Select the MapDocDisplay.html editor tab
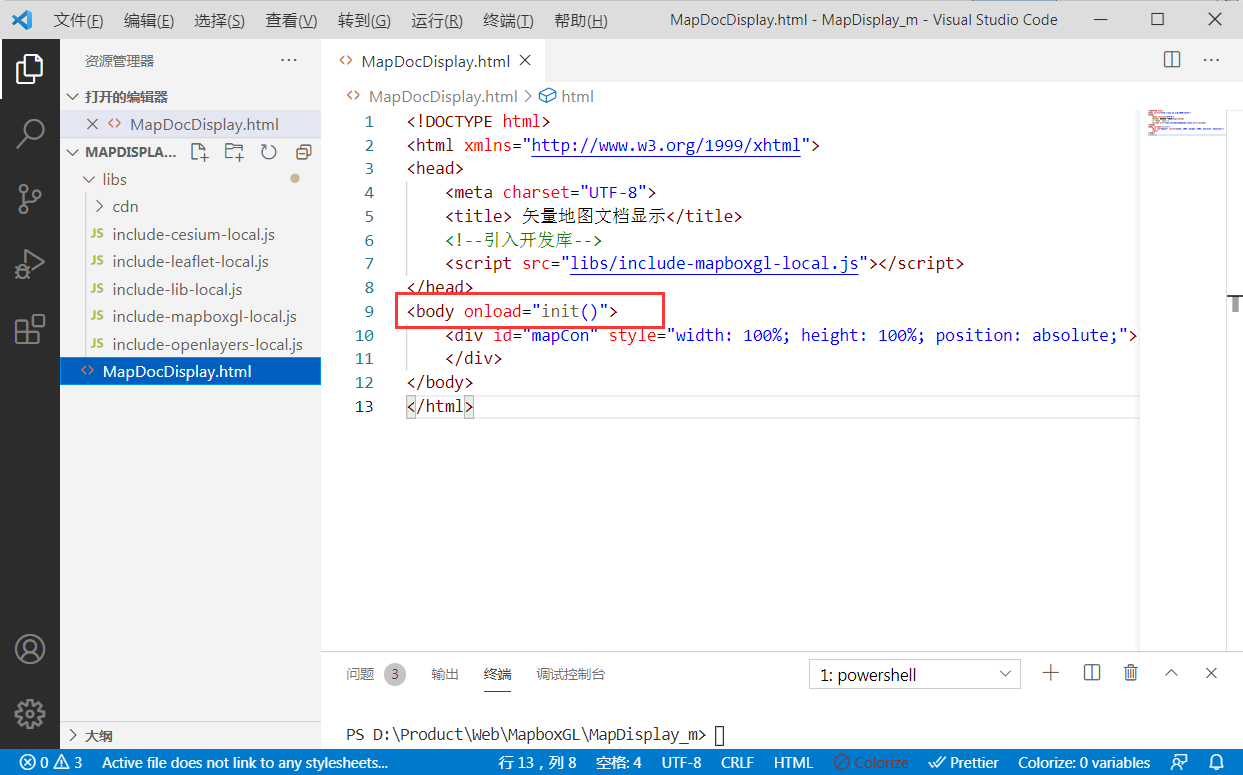 click(x=432, y=61)
